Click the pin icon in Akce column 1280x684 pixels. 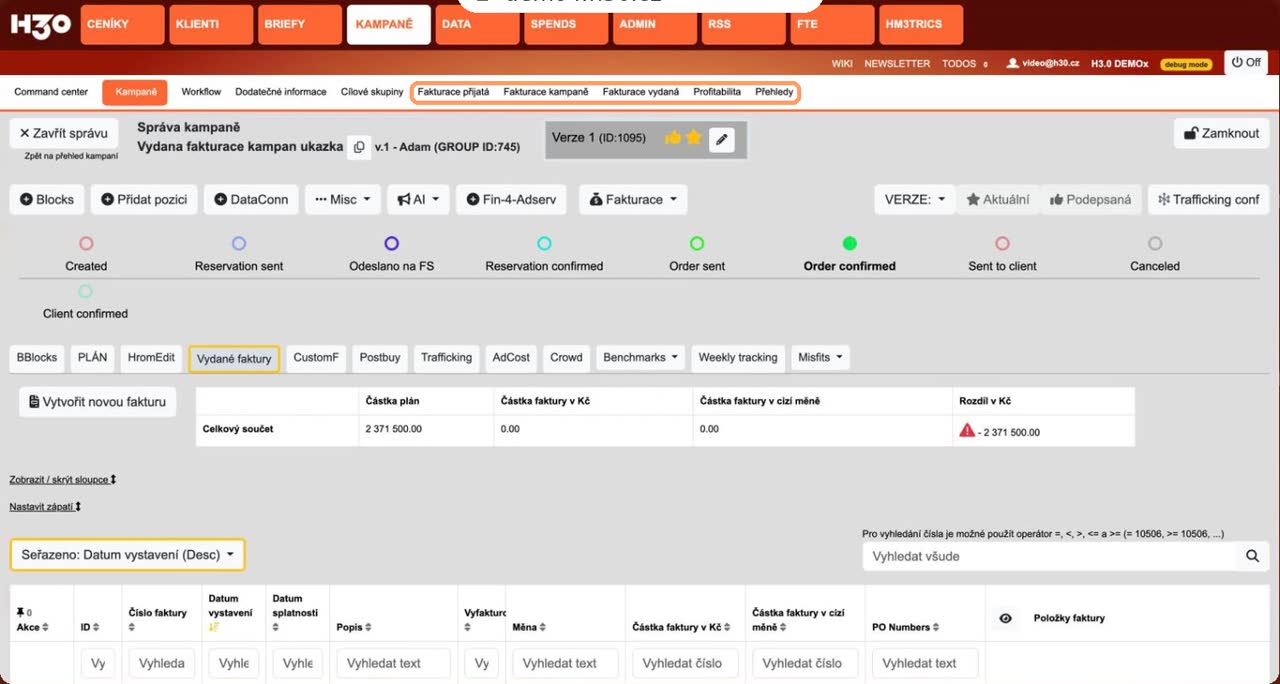(x=20, y=612)
